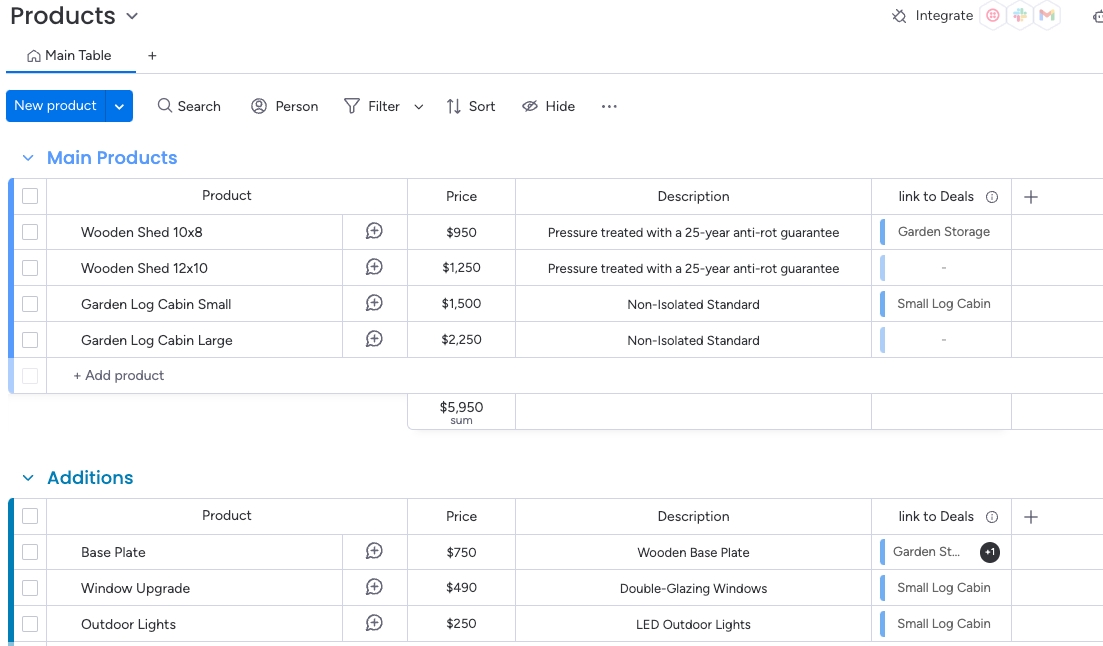Switch to the Main Table tab
The width and height of the screenshot is (1103, 646).
point(70,56)
